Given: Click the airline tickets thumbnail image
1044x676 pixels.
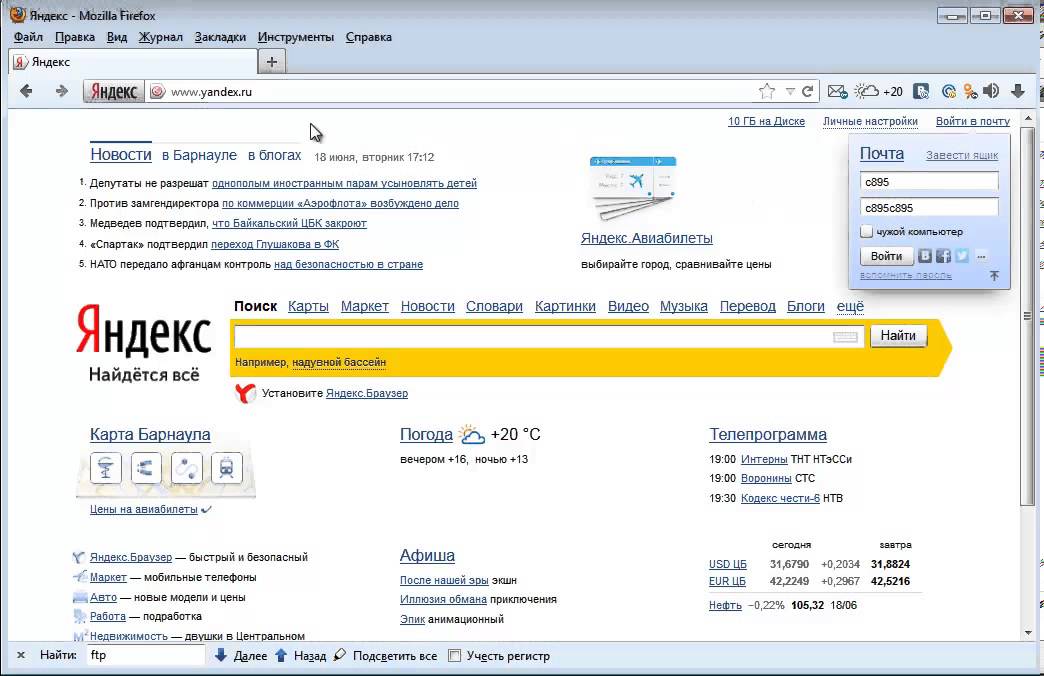Looking at the screenshot, I should pos(633,188).
